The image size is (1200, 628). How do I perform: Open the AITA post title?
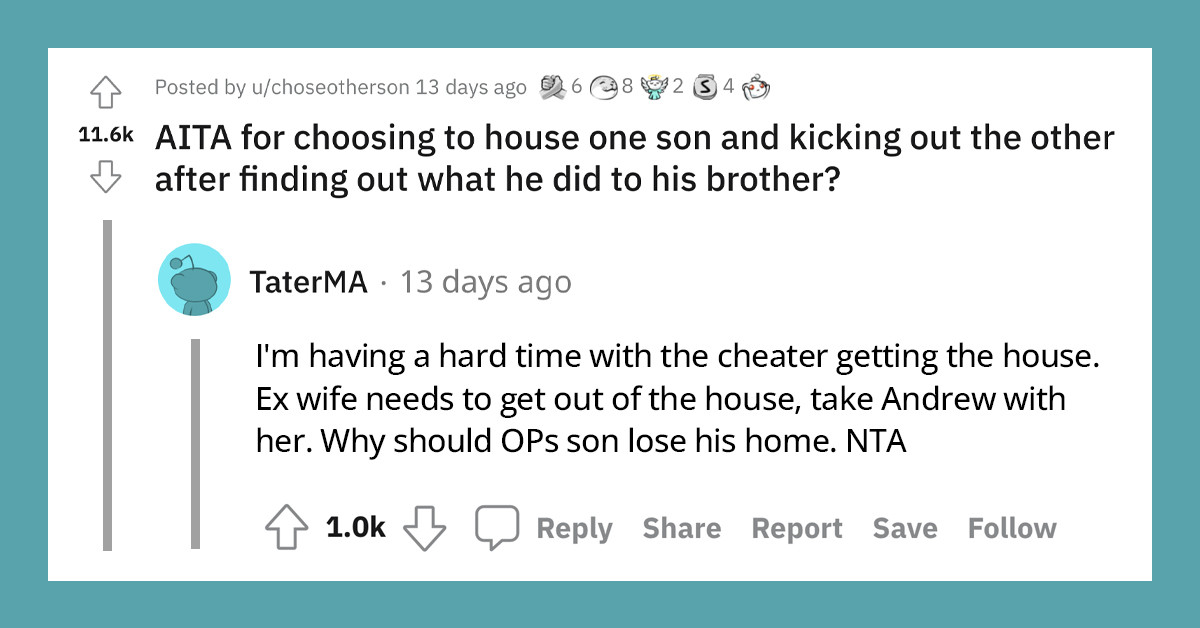click(630, 157)
